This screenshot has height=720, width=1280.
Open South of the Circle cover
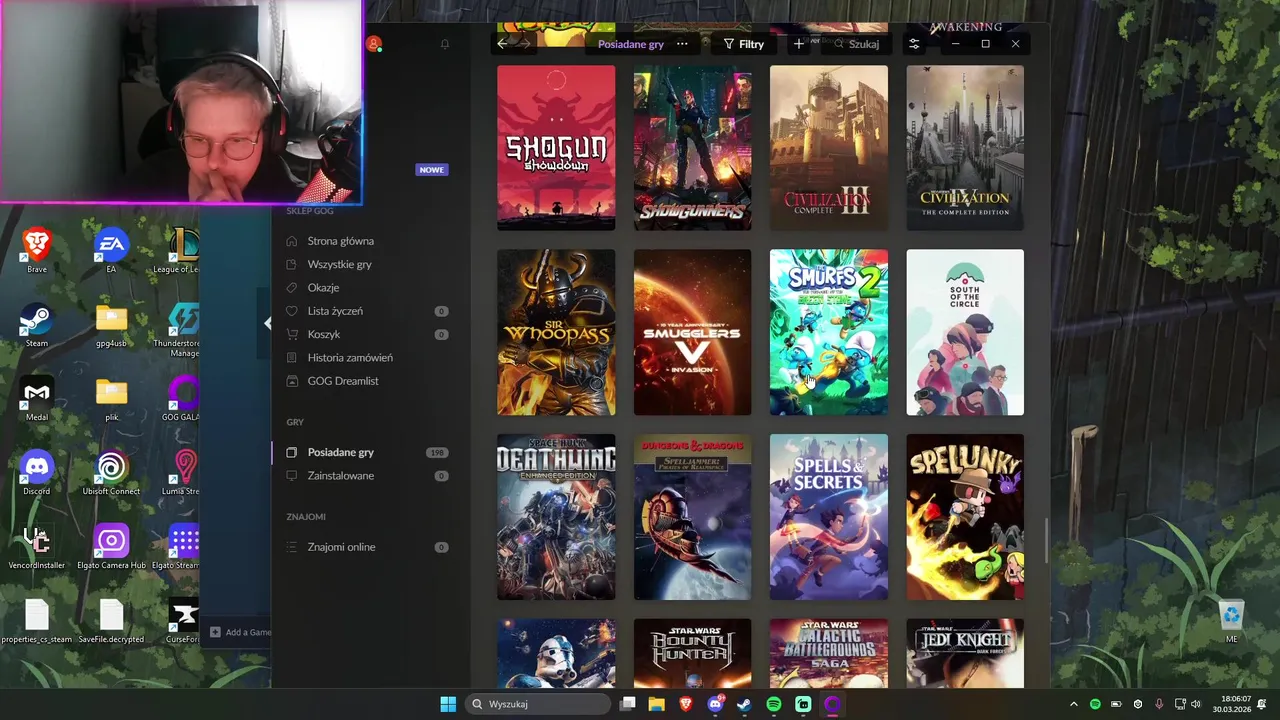coord(965,332)
